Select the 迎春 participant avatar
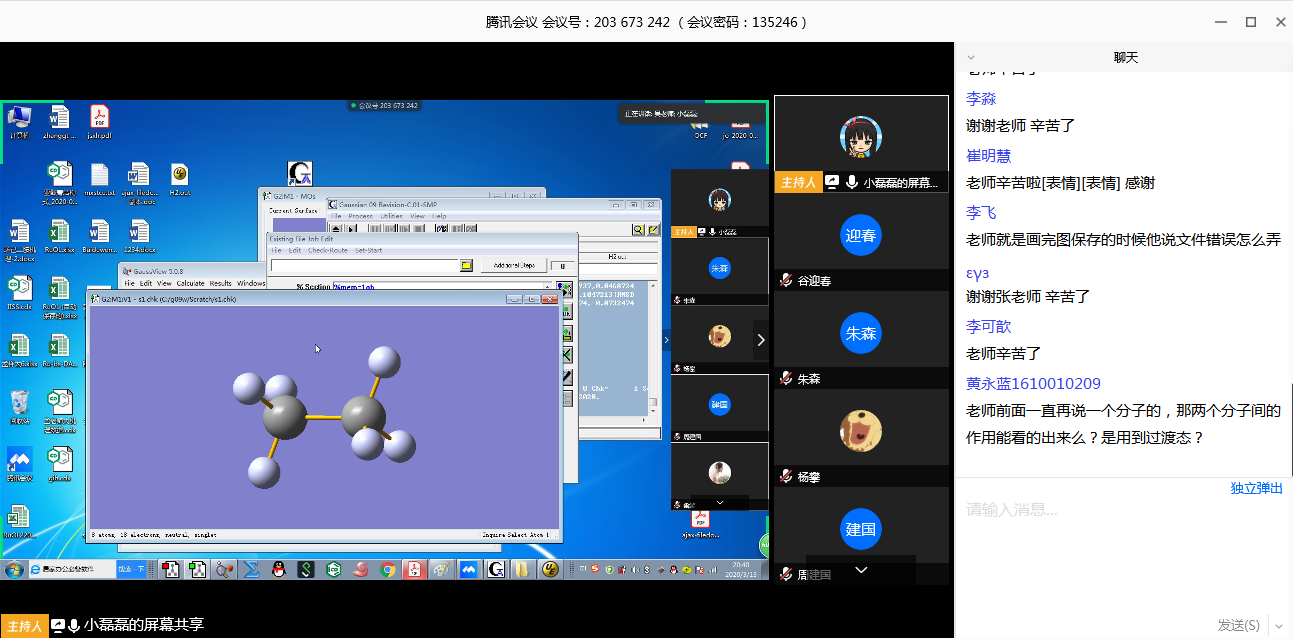Screen dimensions: 1293x639 tap(860, 235)
